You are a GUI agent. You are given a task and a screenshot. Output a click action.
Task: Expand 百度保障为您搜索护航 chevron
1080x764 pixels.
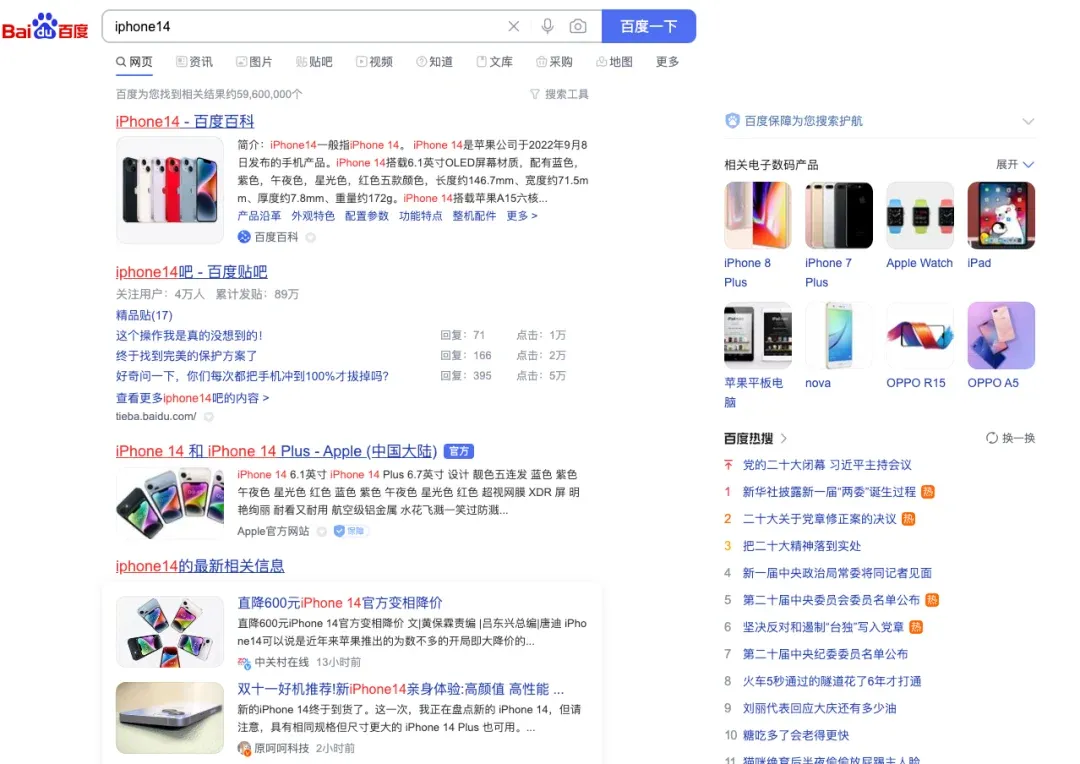(1028, 121)
